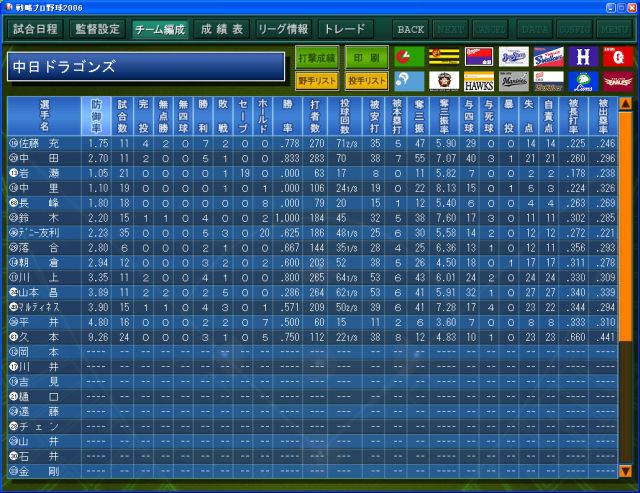Select player row 川井
The height and width of the screenshot is (493, 640).
[312, 367]
